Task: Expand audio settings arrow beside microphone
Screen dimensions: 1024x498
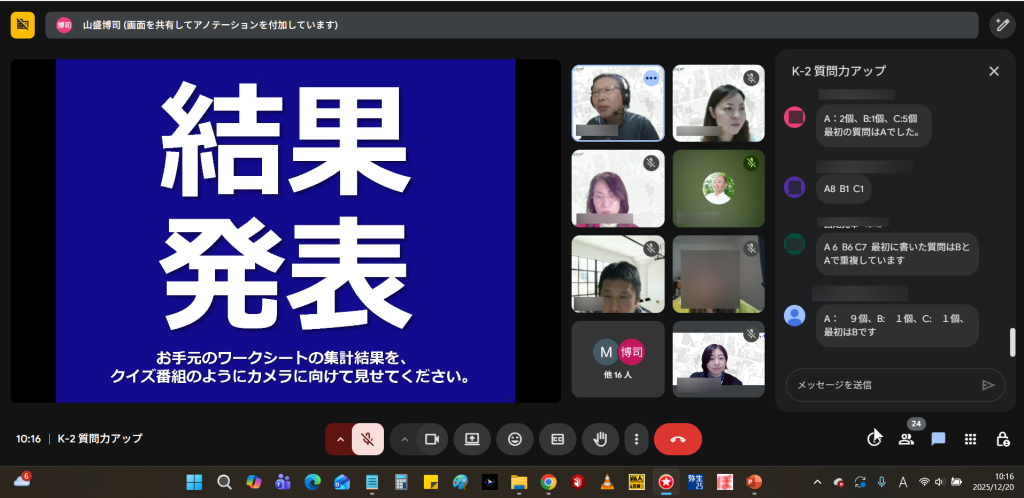Action: (339, 439)
